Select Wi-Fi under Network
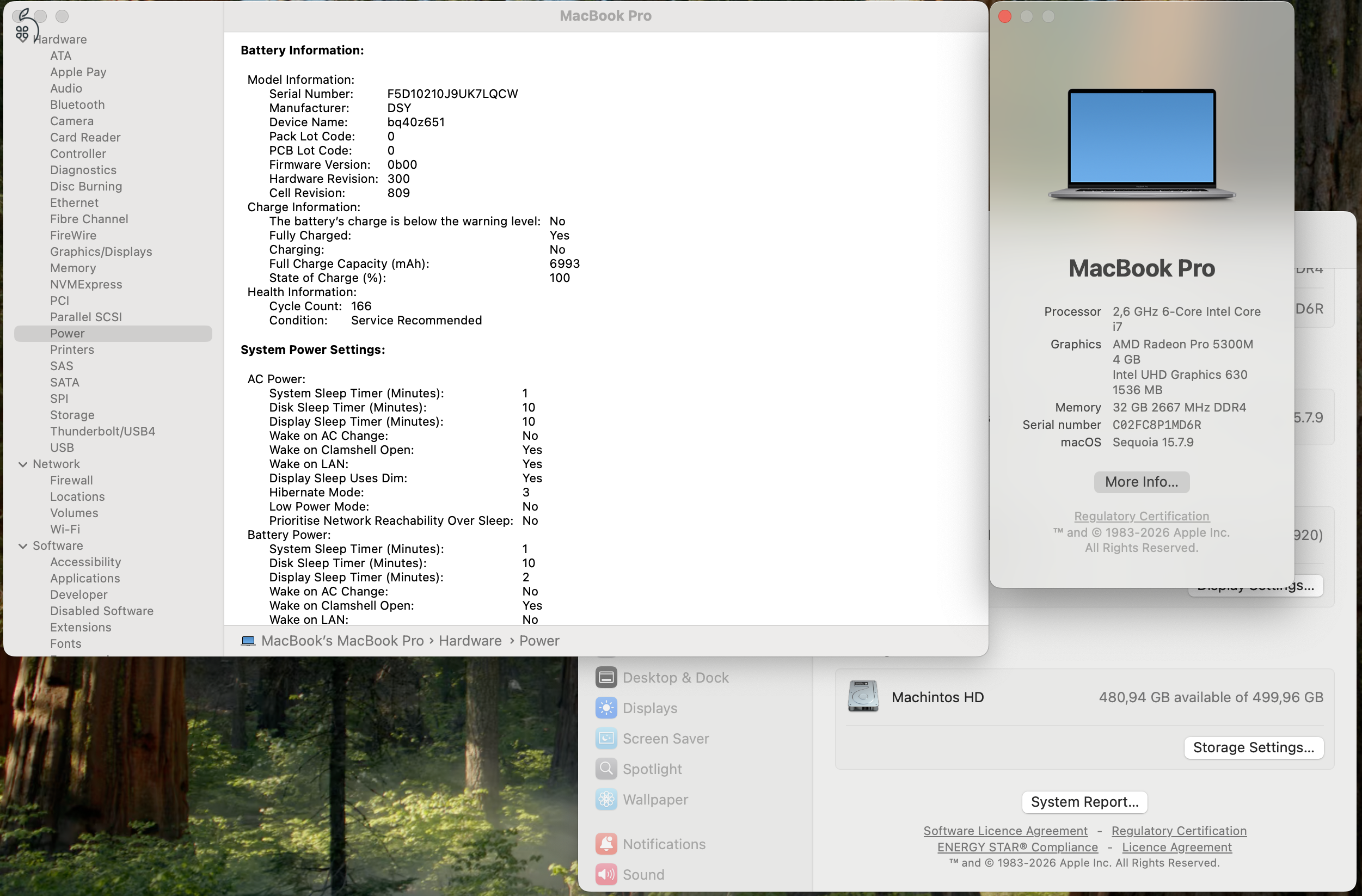The width and height of the screenshot is (1362, 896). click(x=65, y=529)
